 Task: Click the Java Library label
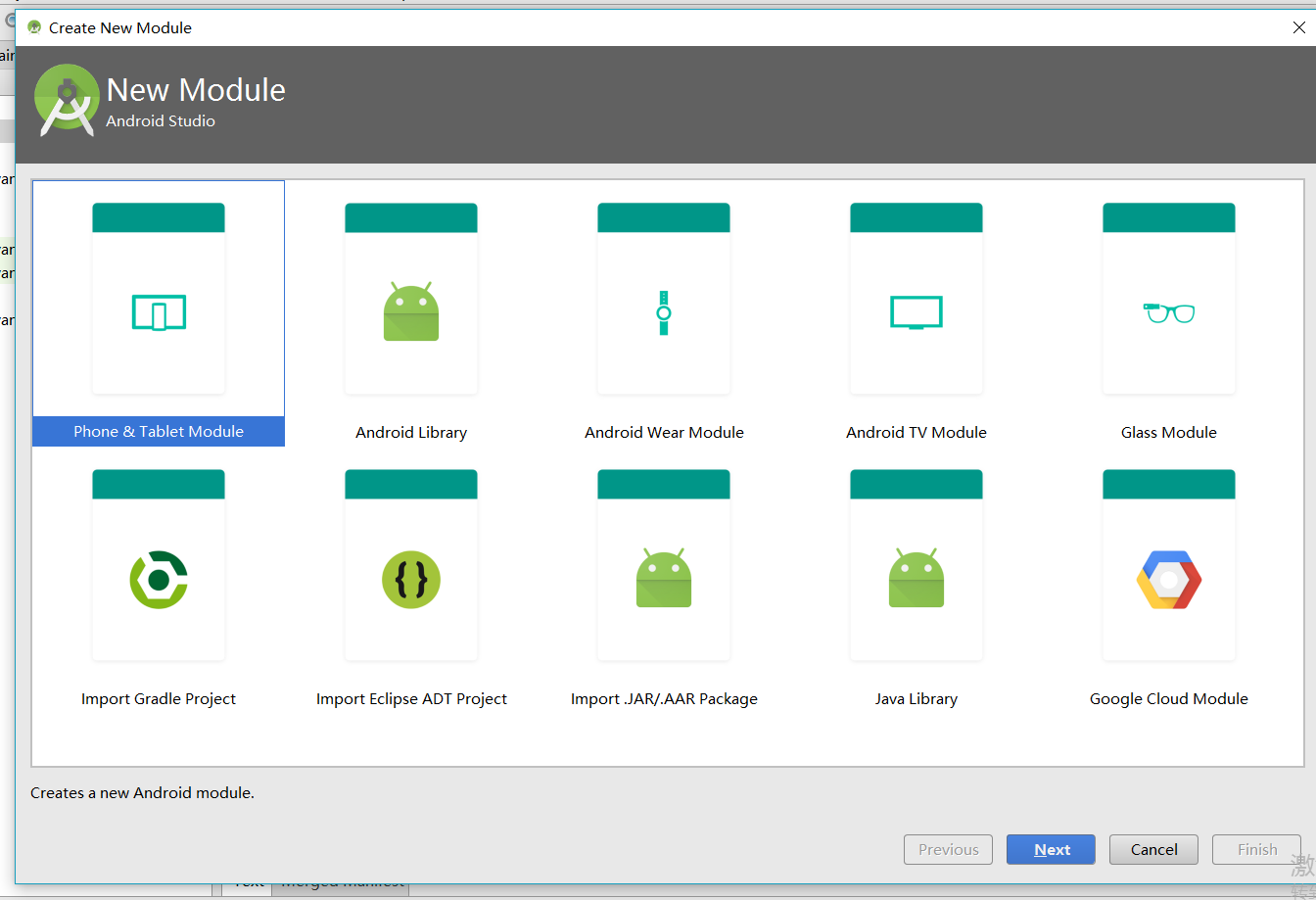pos(916,699)
